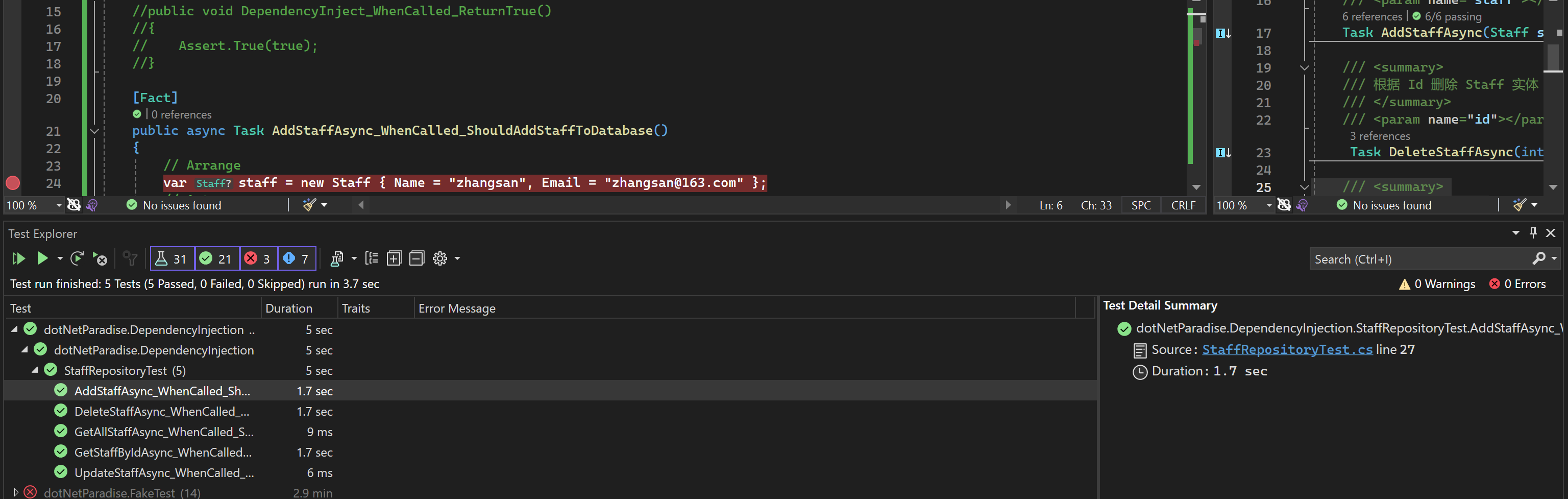Collapse the StaffRepositoryTest (5) node
Screen dimensions: 1568x499
click(x=35, y=370)
